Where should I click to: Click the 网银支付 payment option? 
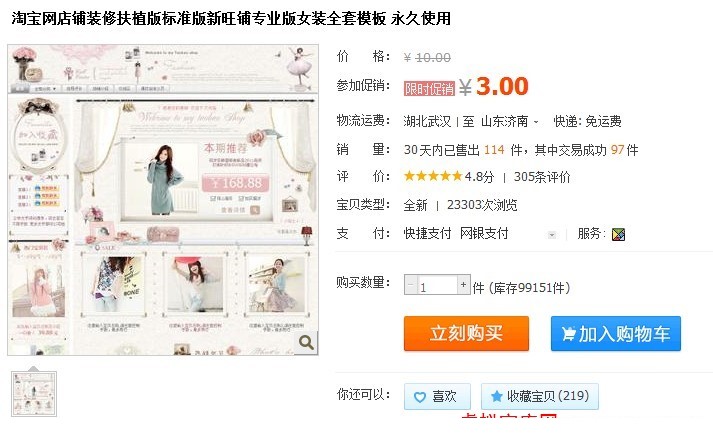tap(484, 234)
